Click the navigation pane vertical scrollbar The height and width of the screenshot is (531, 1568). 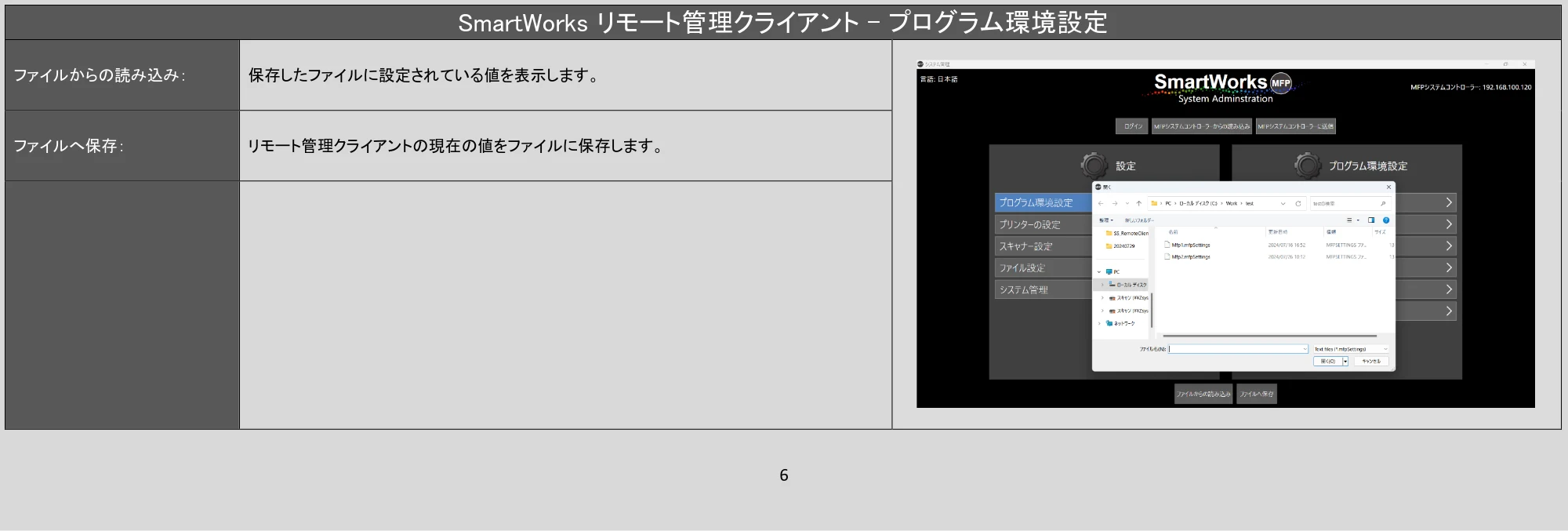click(x=1152, y=311)
